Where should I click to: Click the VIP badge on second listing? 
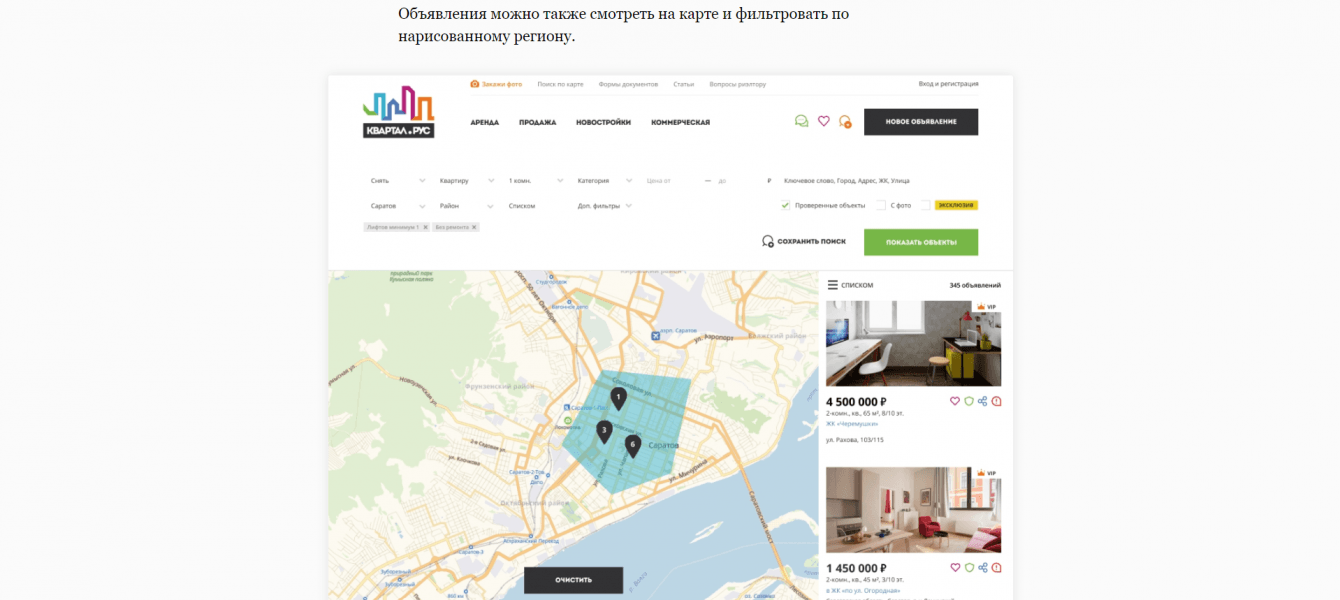987,474
